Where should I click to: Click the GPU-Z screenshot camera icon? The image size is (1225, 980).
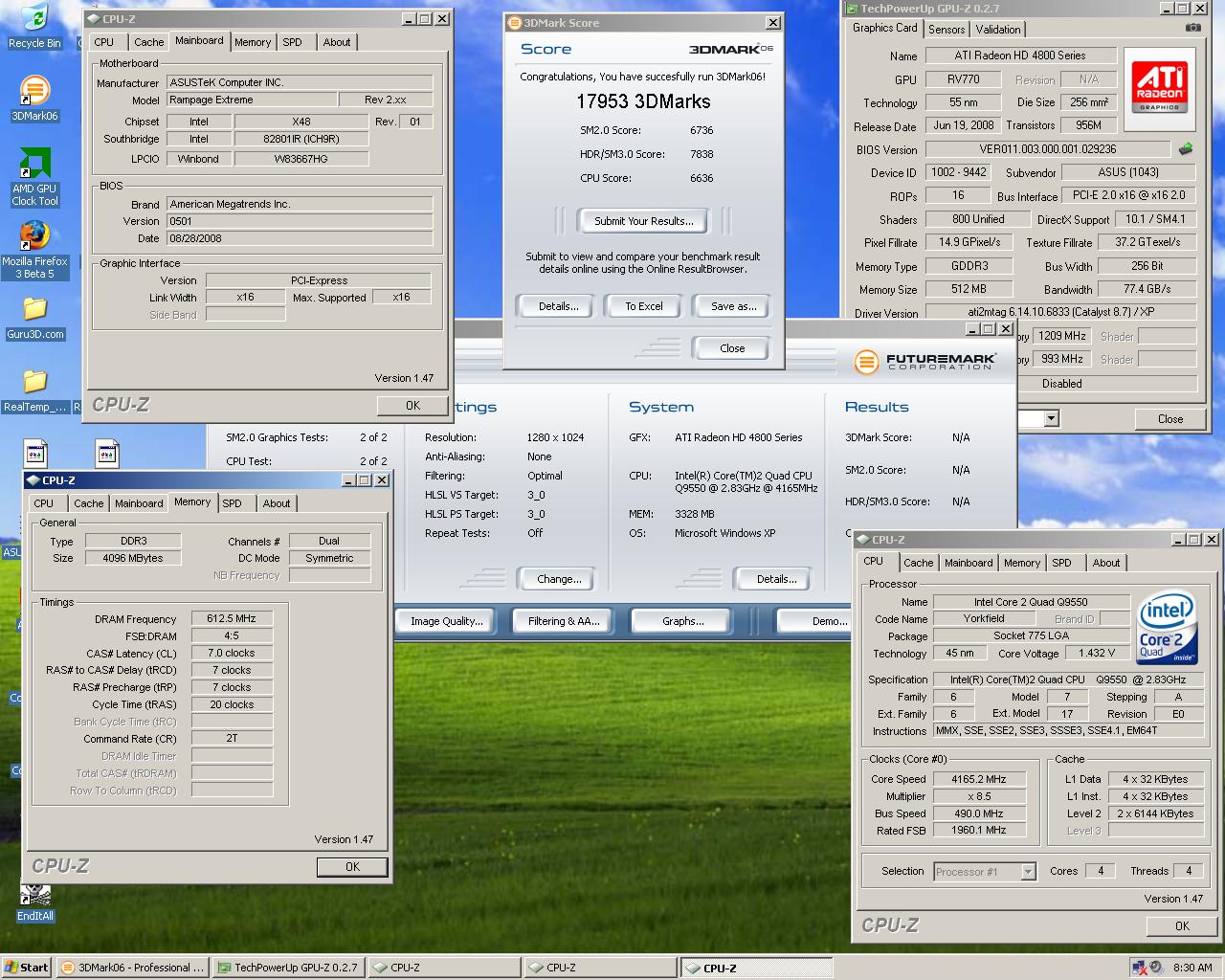click(1192, 28)
